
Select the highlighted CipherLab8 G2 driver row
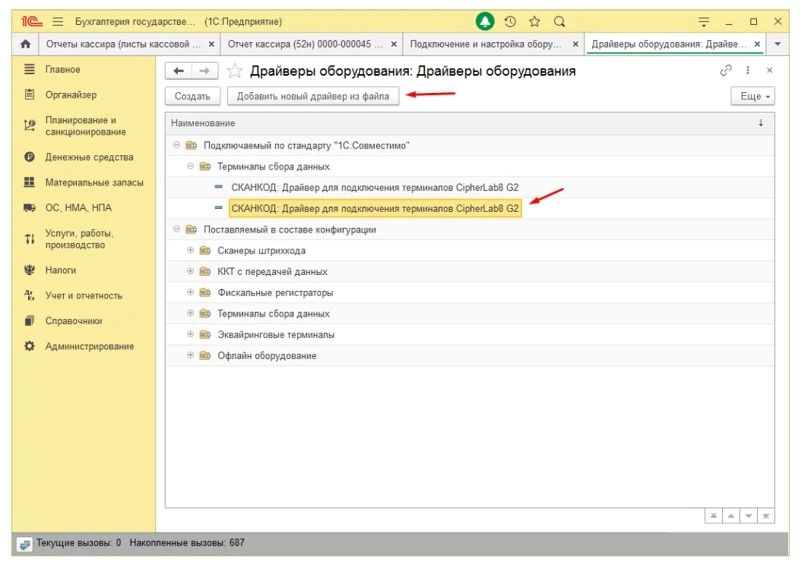375,208
